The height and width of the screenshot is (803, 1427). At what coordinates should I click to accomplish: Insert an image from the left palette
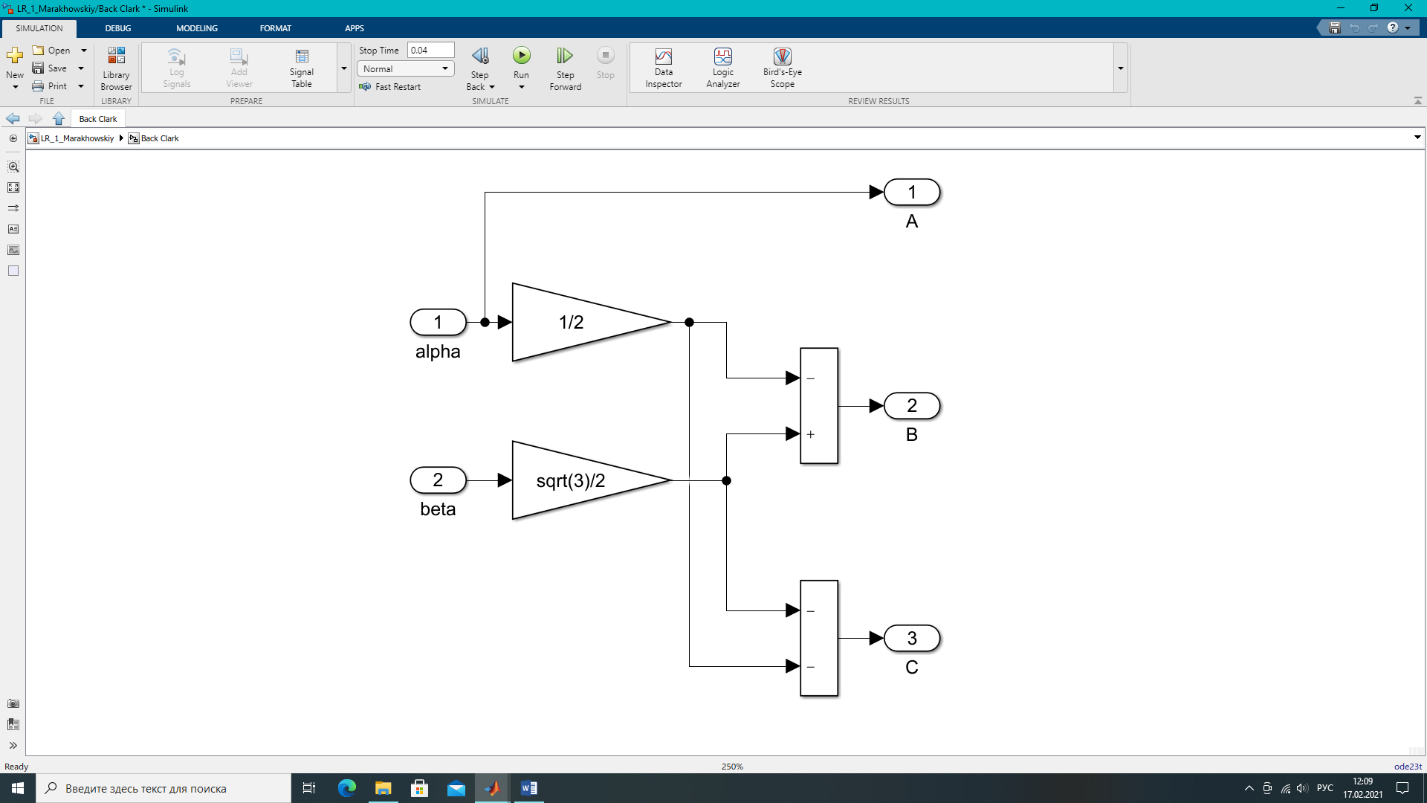13,250
